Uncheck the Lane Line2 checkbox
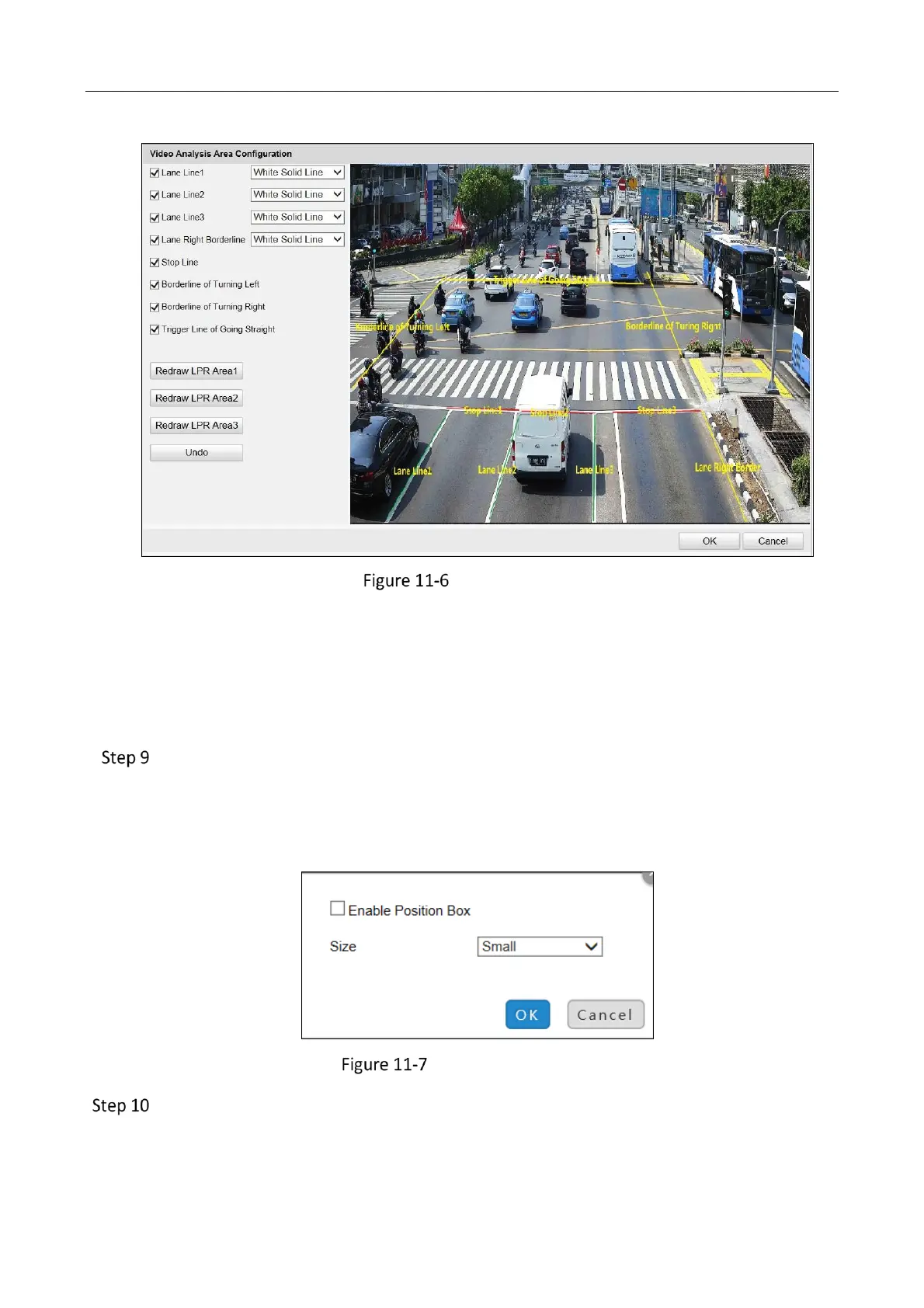This screenshot has width=924, height=1308. [x=155, y=195]
